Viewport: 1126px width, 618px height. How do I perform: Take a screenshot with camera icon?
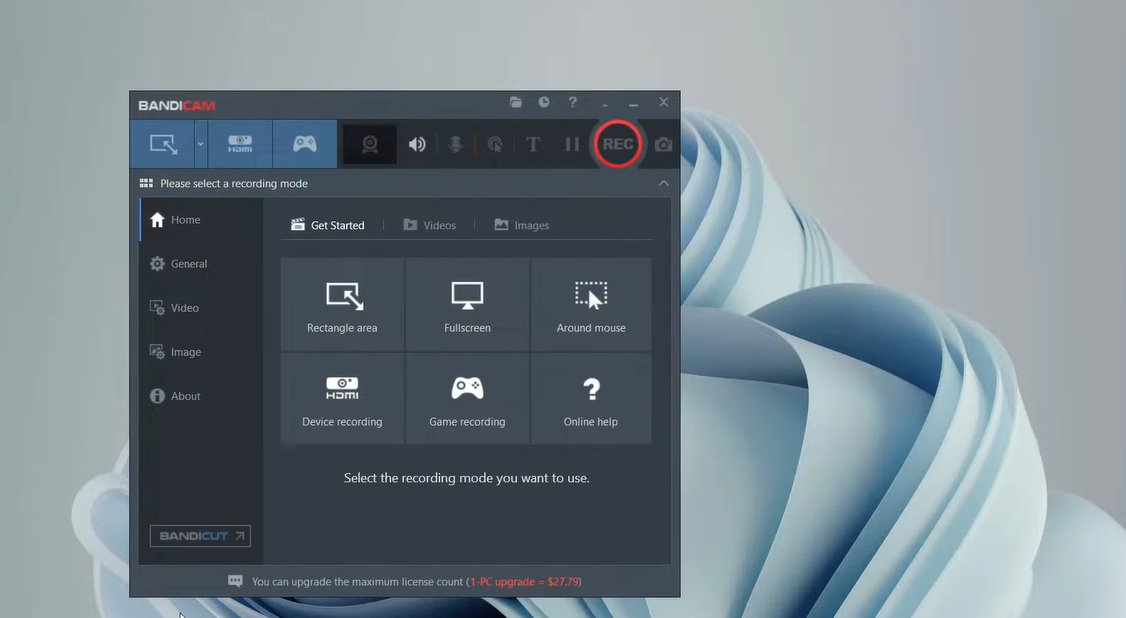click(664, 144)
